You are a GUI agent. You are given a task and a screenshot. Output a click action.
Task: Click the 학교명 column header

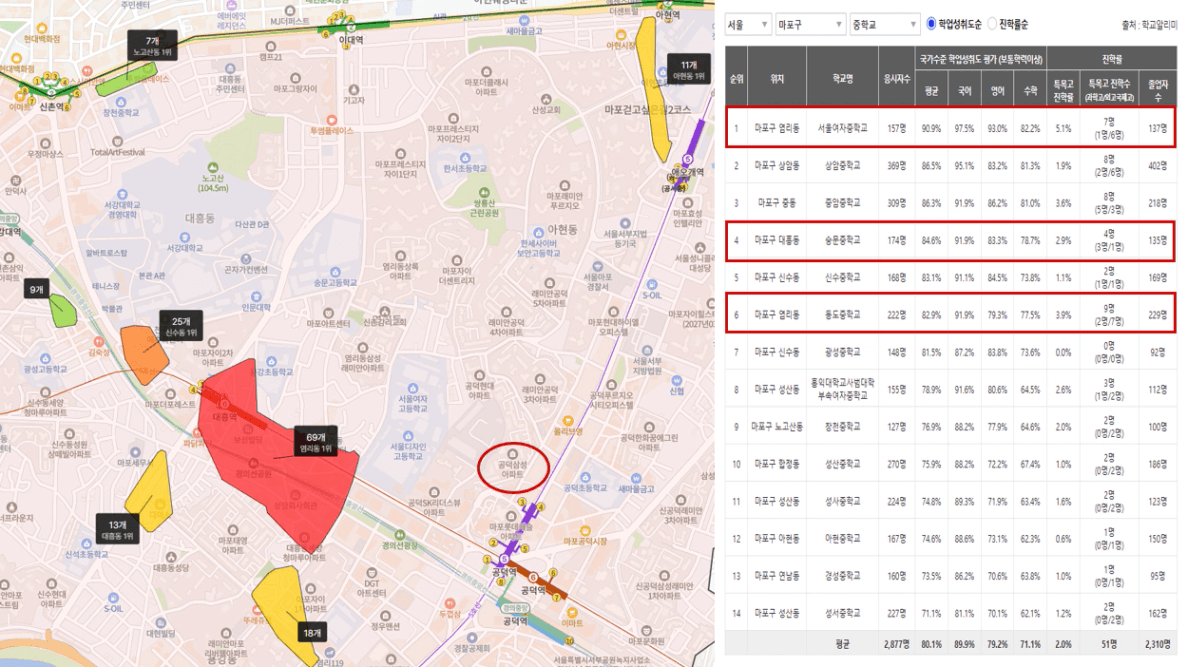tap(843, 79)
